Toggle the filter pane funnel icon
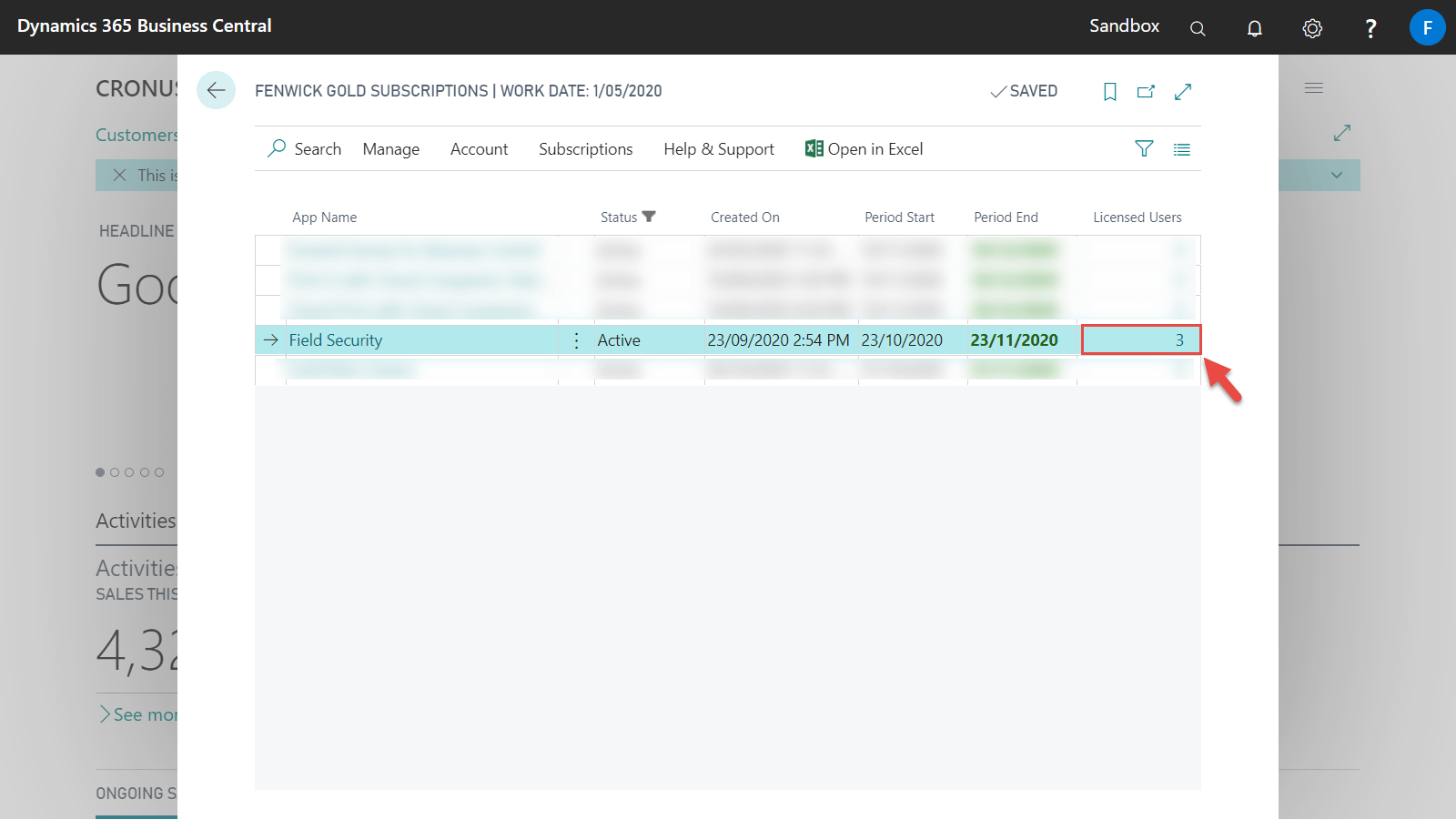 point(1144,148)
